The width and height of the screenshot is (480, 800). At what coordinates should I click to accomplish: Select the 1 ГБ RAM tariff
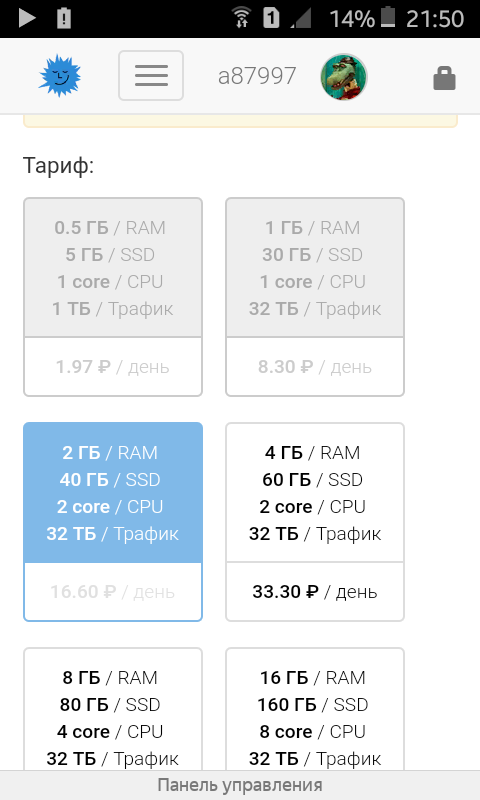[315, 297]
